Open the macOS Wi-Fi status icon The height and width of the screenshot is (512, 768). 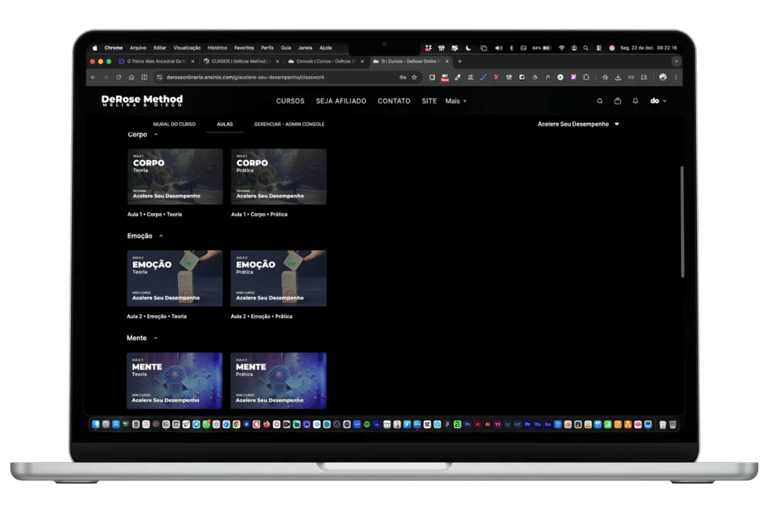561,48
